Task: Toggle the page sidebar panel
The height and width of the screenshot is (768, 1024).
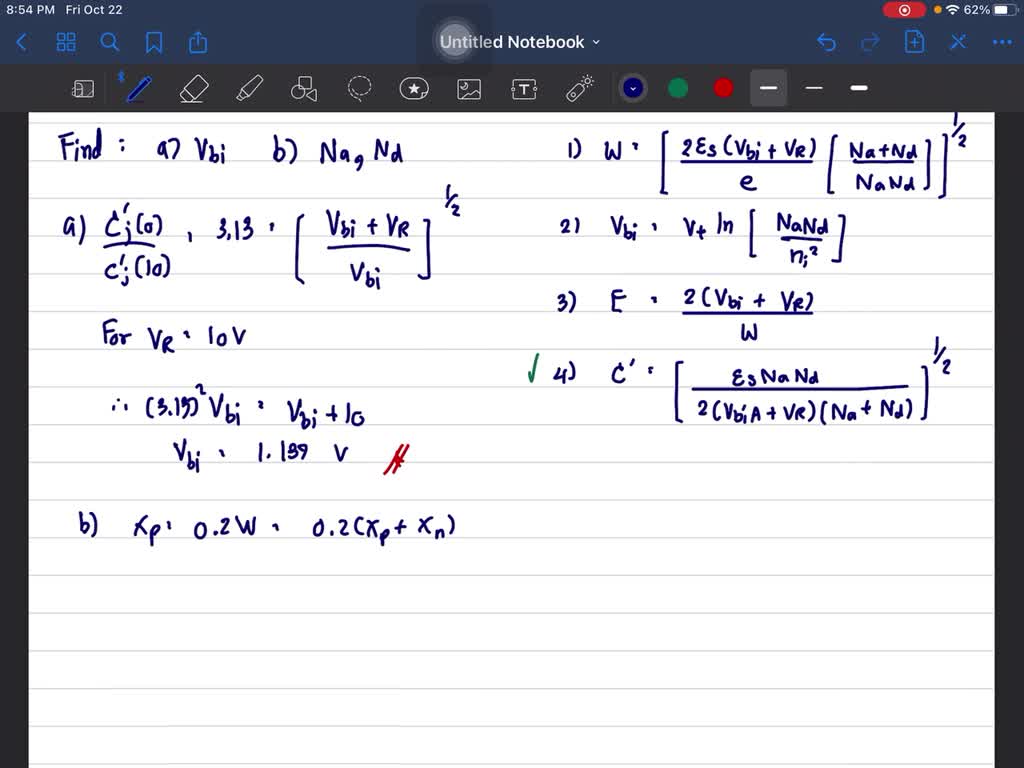Action: pyautogui.click(x=84, y=88)
